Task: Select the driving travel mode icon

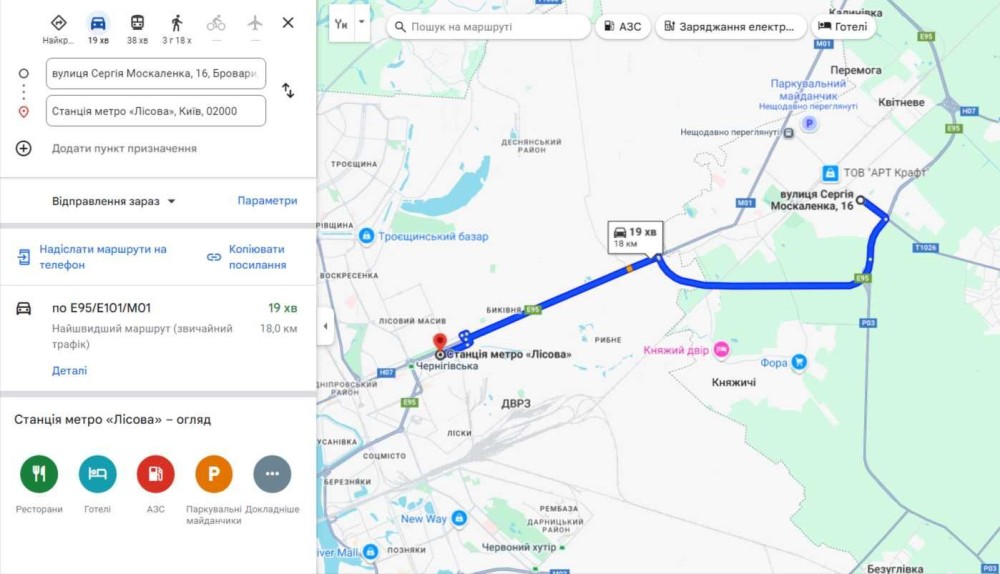Action: point(98,24)
